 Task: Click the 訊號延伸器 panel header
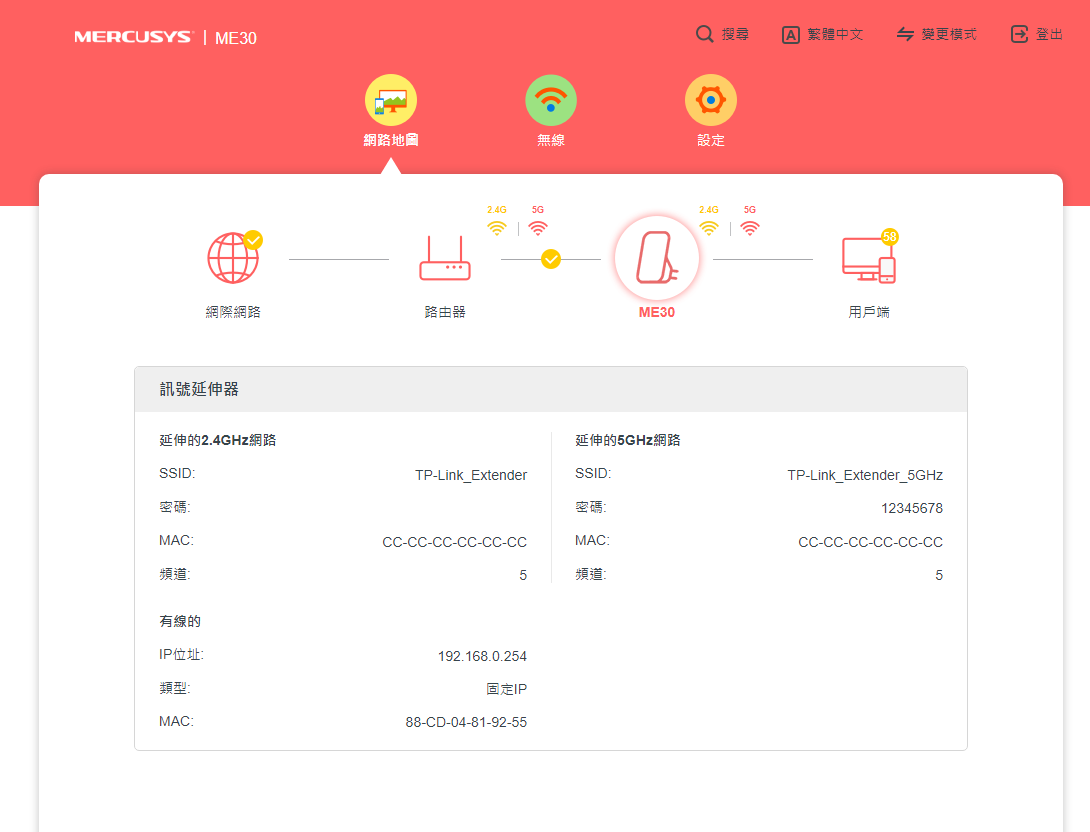click(x=551, y=389)
